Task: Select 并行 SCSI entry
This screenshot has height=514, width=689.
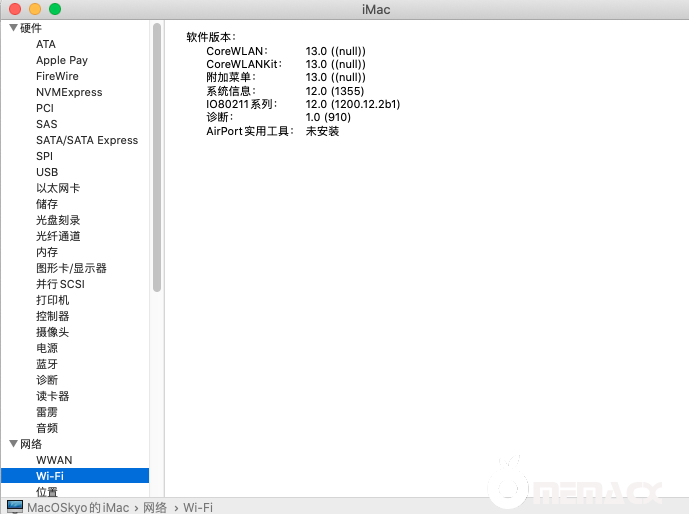Action: [60, 284]
